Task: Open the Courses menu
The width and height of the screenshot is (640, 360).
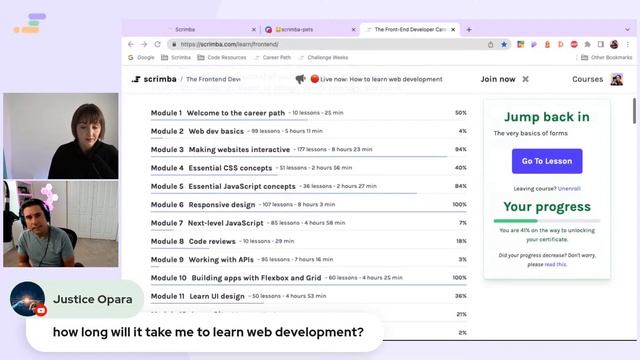Action: (x=587, y=79)
